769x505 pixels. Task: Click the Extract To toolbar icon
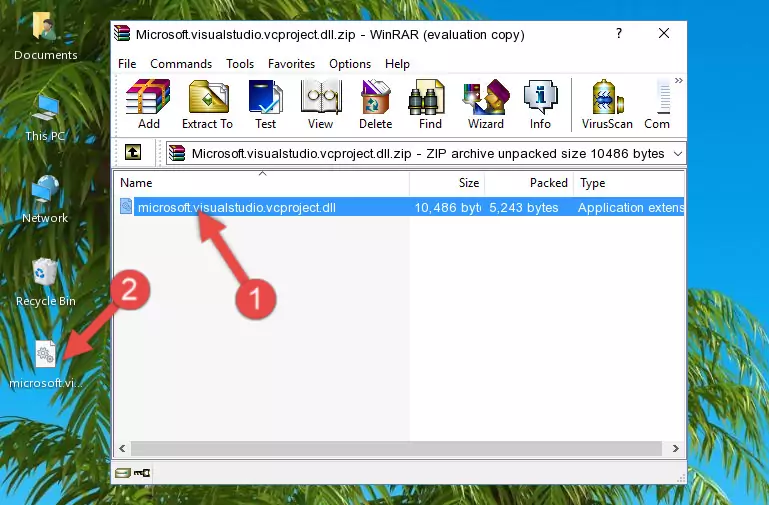click(x=207, y=104)
